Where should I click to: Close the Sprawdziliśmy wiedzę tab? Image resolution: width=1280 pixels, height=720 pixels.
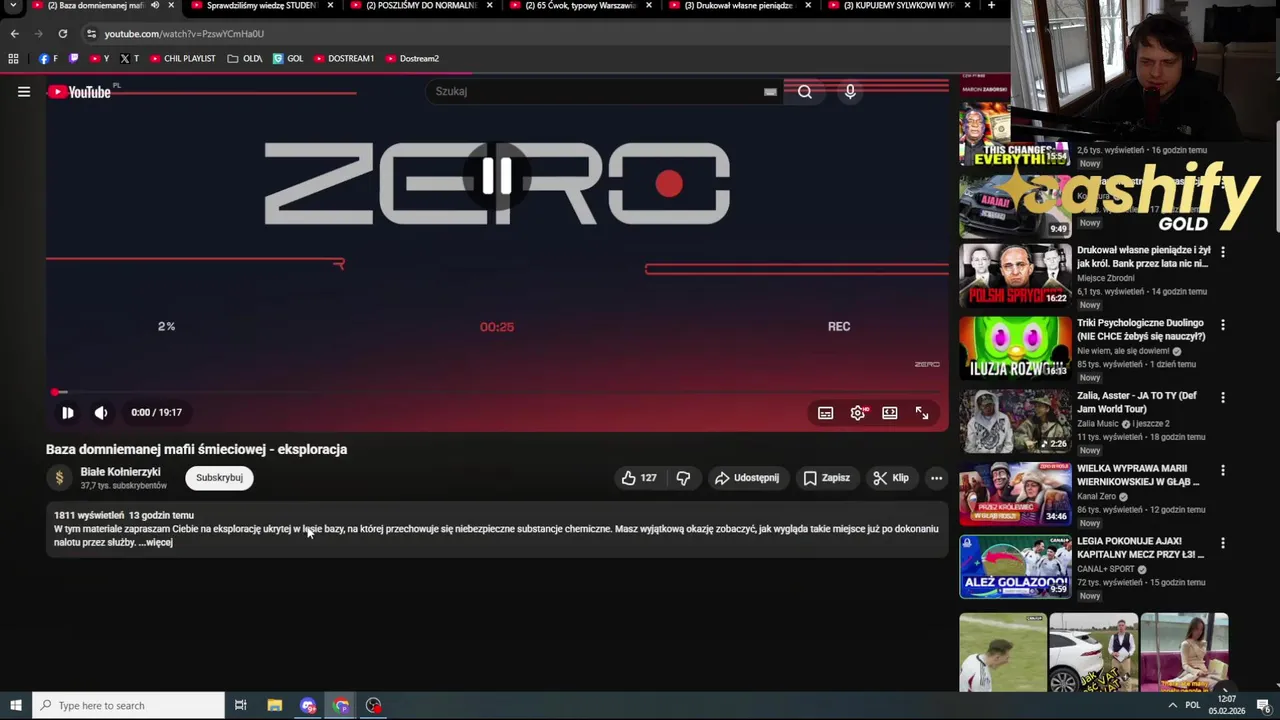[x=330, y=5]
